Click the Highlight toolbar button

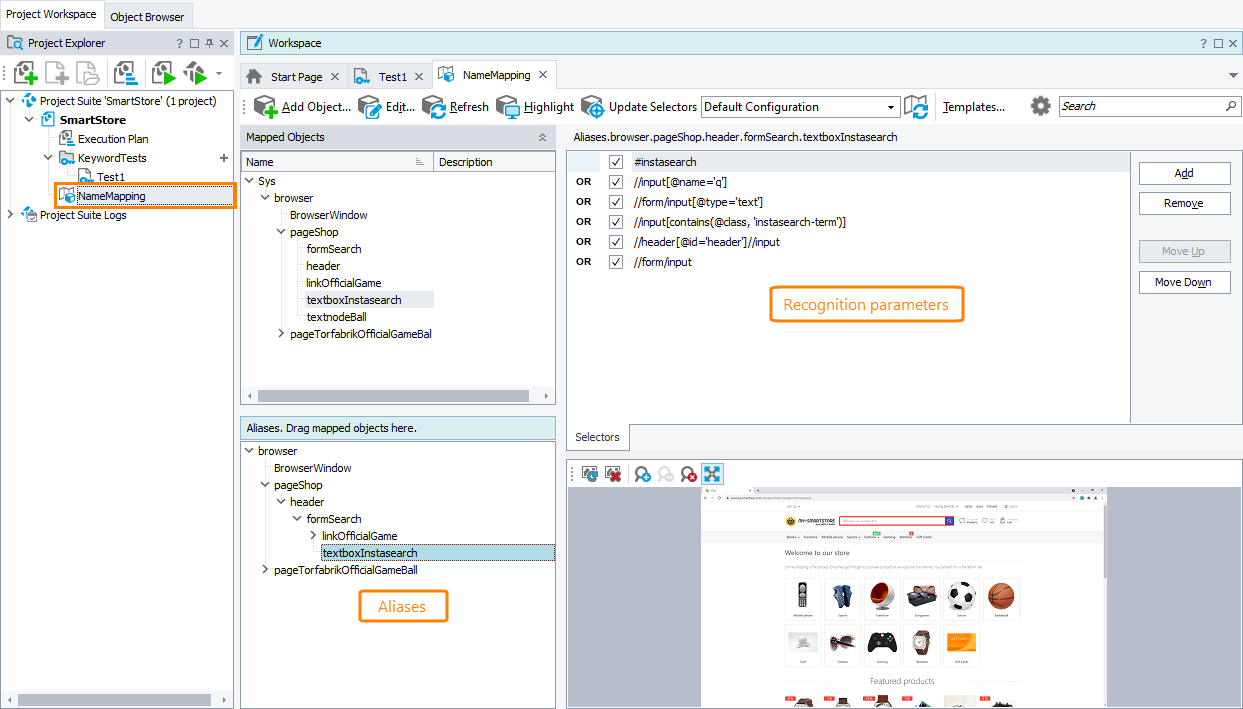click(535, 107)
